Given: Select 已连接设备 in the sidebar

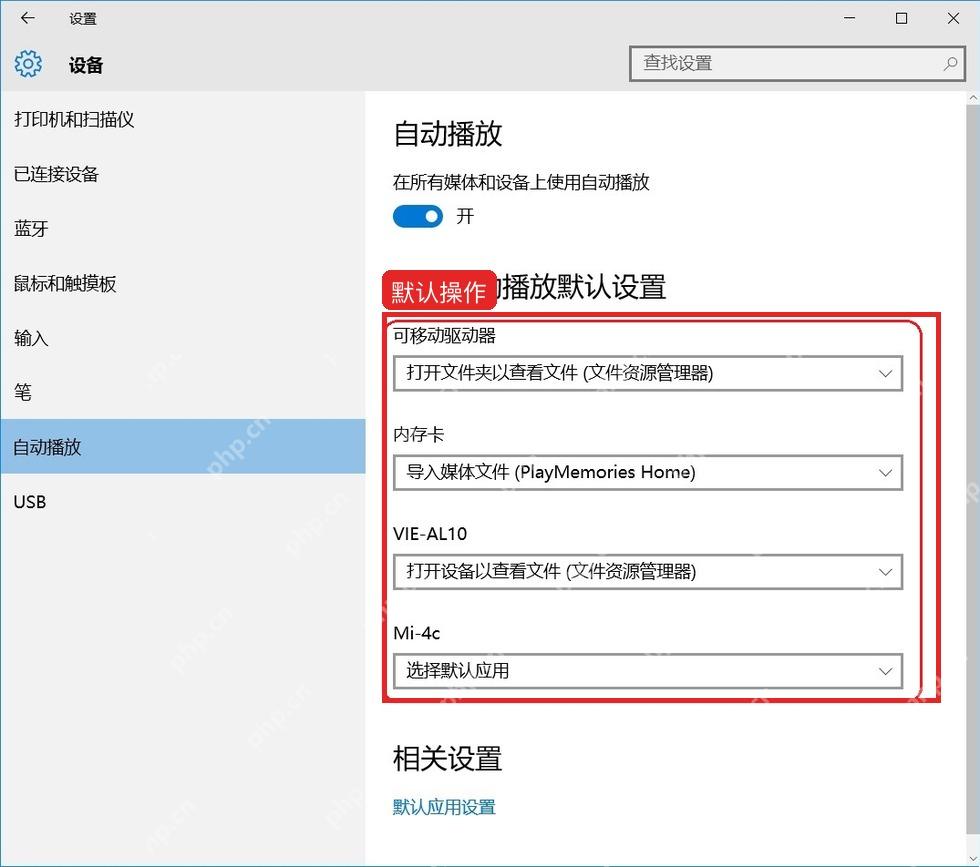Looking at the screenshot, I should click(x=182, y=174).
